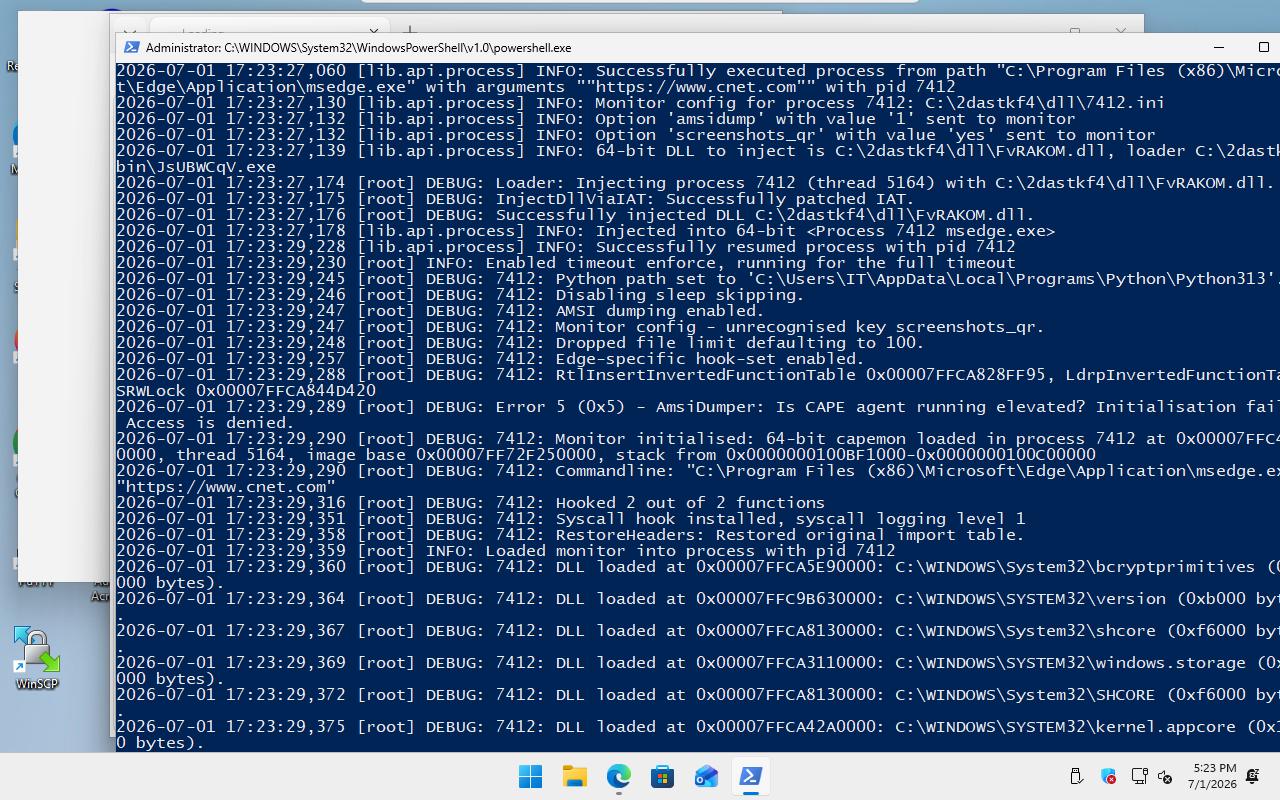Click the "RtlInsertInvertedFunctionTable" log entry
Viewport: 1280px width, 800px height.
coord(698,375)
